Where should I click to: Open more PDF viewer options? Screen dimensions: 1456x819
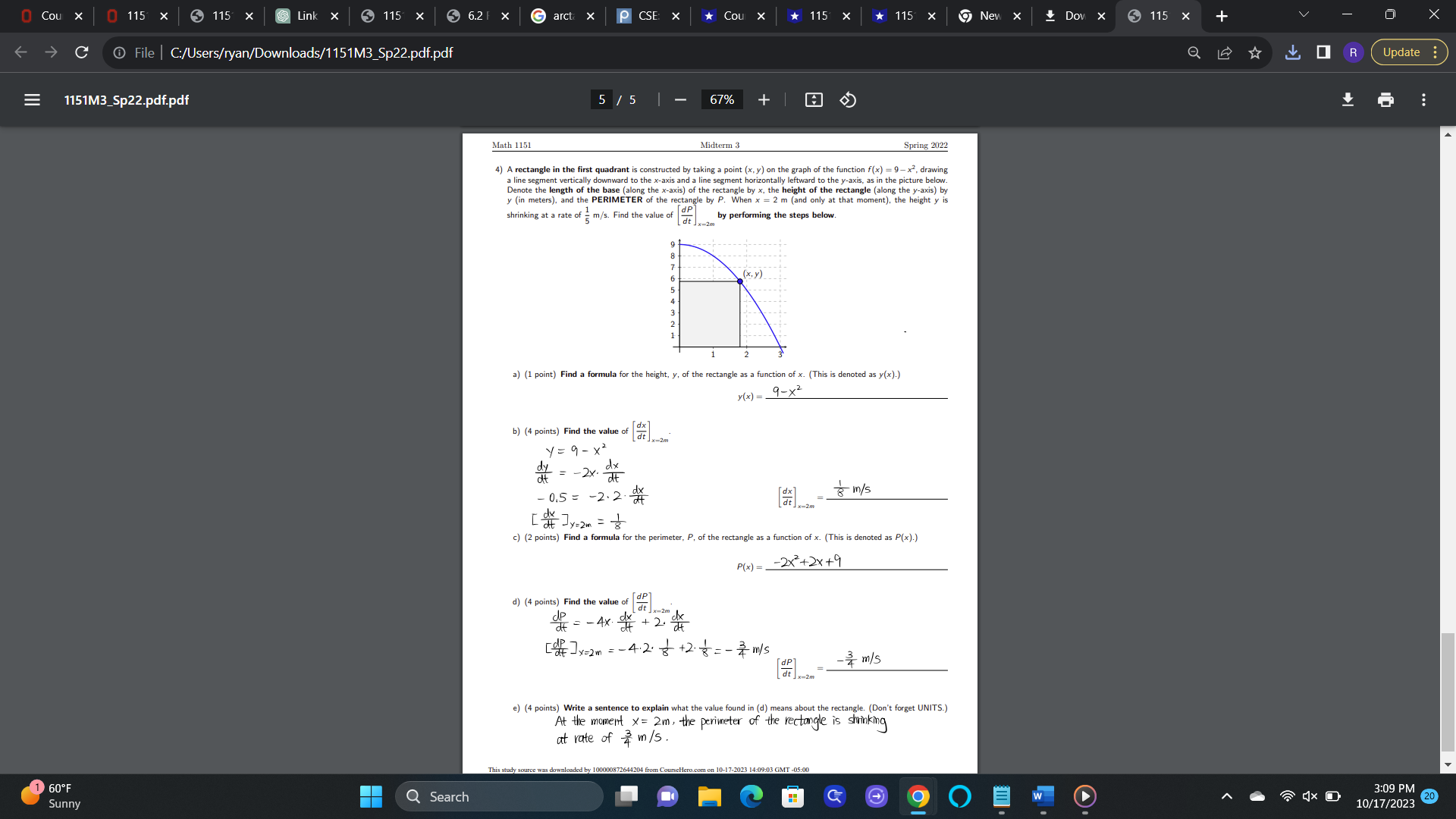[x=1423, y=99]
